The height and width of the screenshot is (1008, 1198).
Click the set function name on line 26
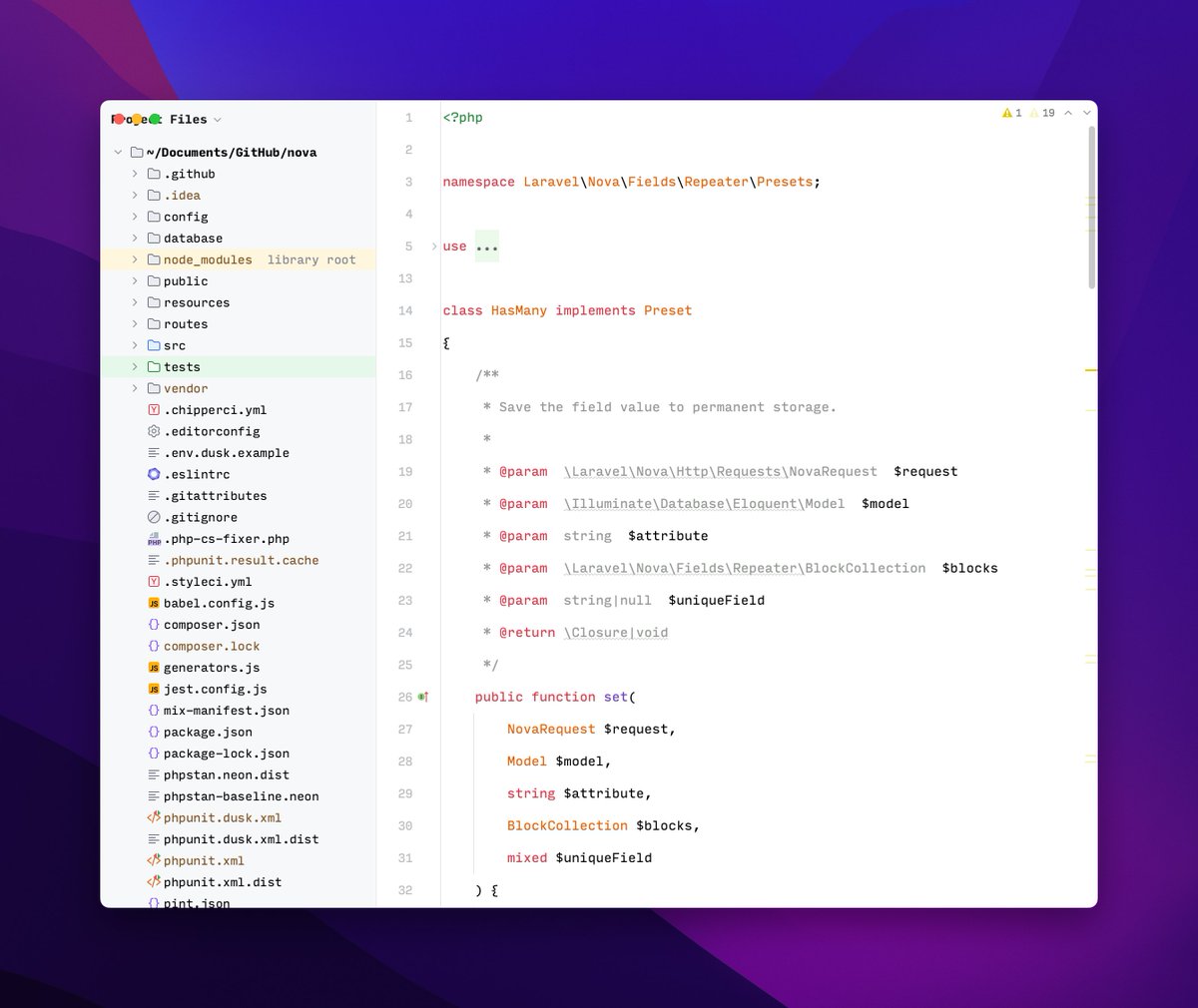[x=616, y=697]
